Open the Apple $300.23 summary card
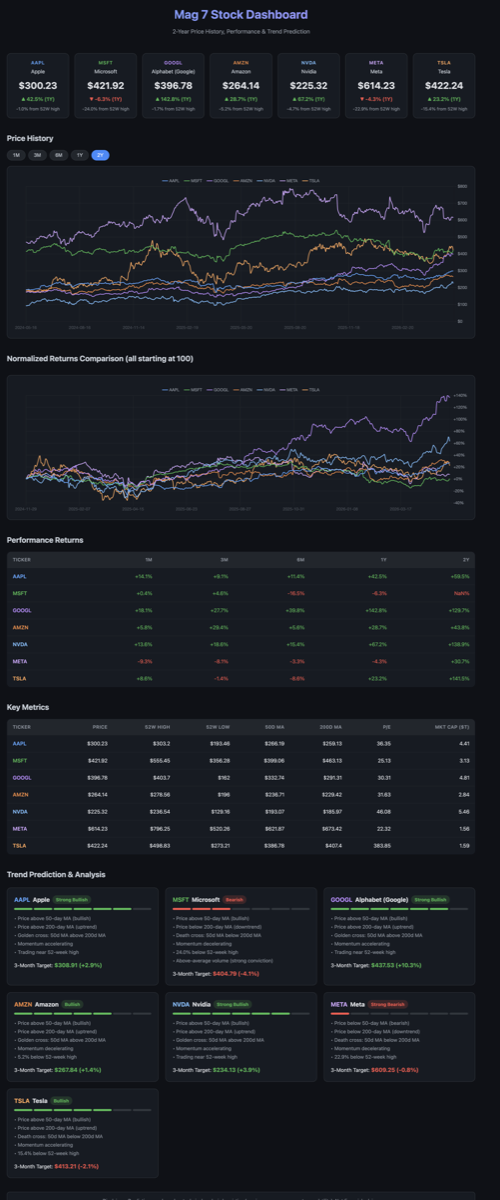This screenshot has width=500, height=1200. tap(36, 85)
